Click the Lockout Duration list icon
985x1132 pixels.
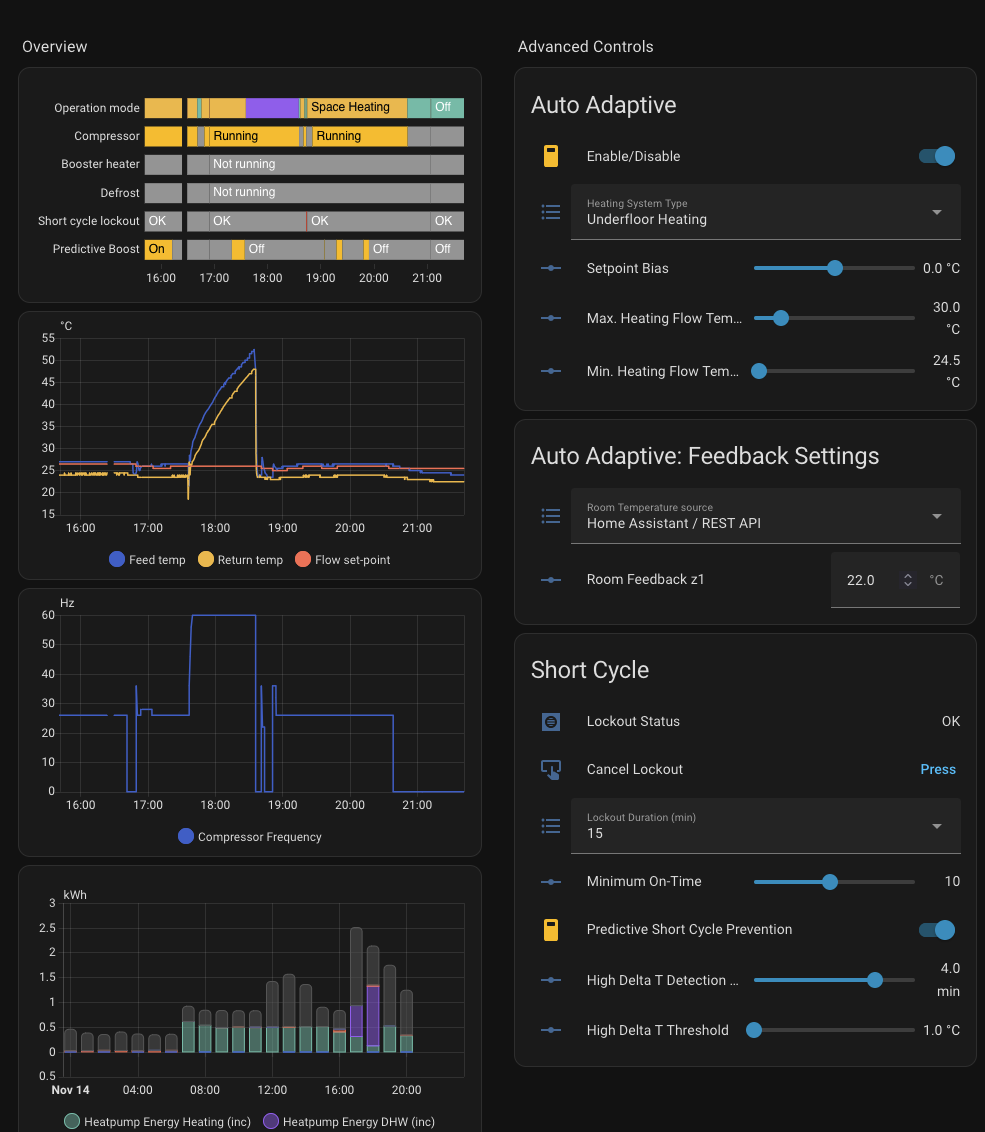click(x=550, y=825)
